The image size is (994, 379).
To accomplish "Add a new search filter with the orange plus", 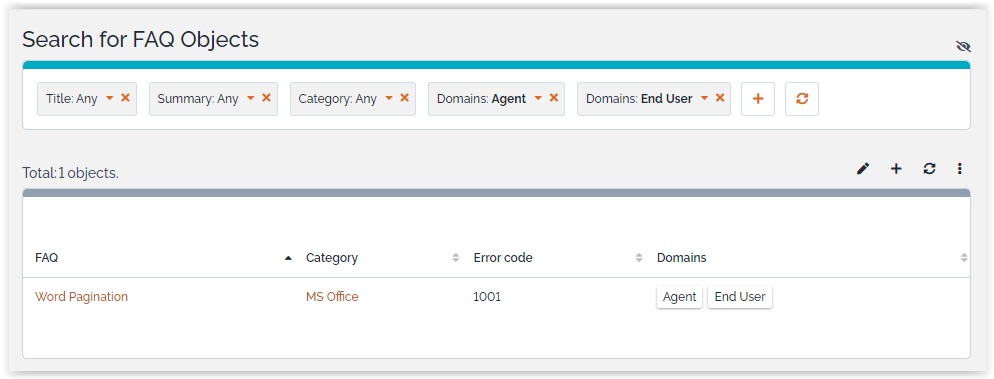I will click(x=758, y=99).
